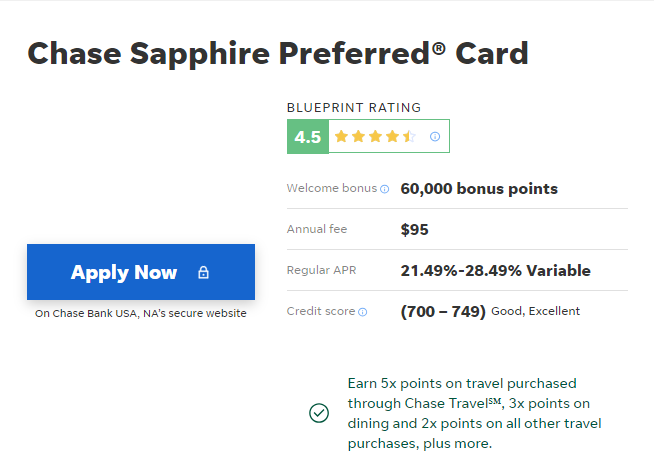Viewport: 654px width, 460px height.
Task: Open the Welcome bonus info tooltip icon
Action: click(385, 189)
